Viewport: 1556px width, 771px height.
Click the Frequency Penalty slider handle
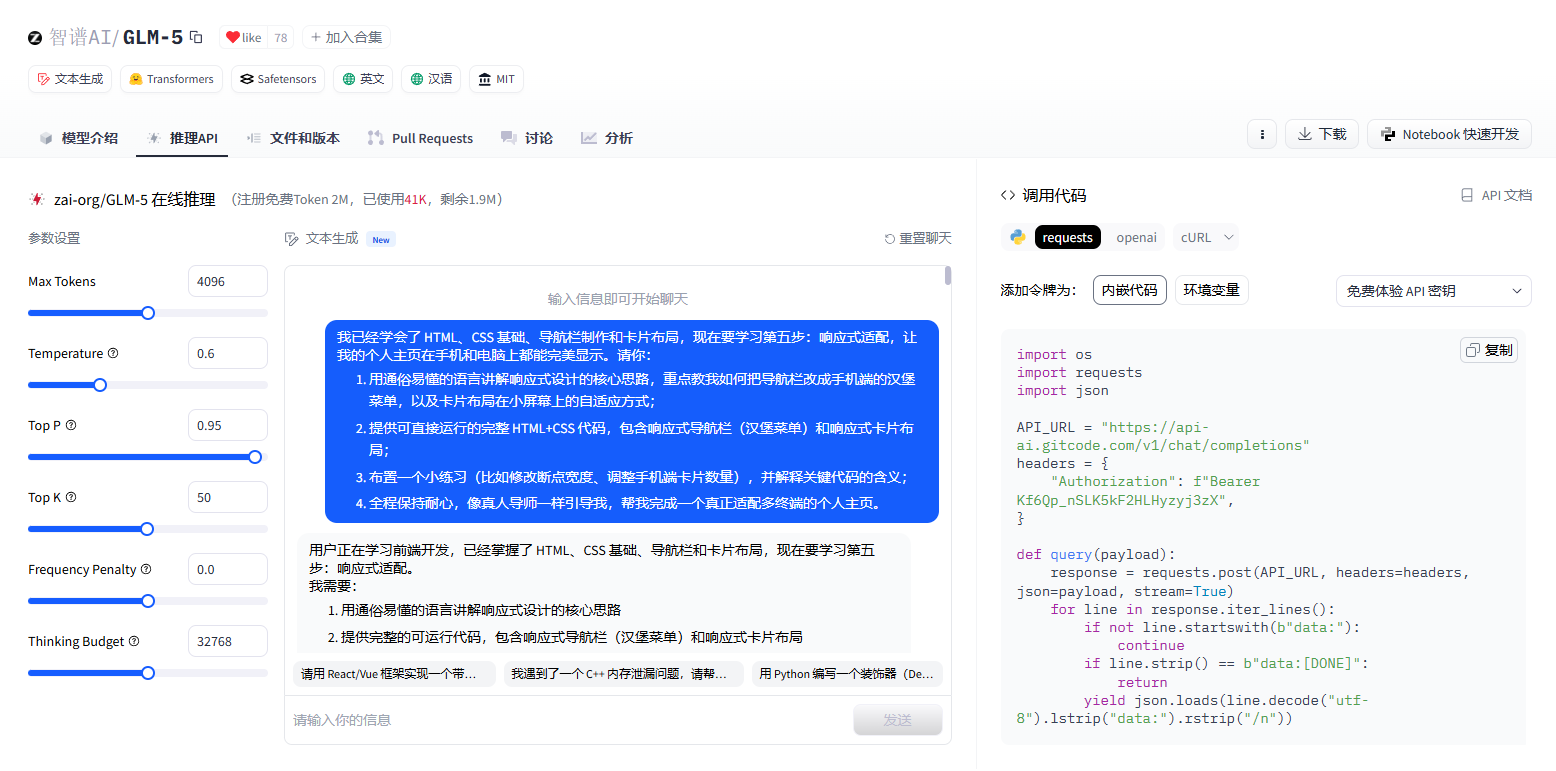click(x=148, y=601)
